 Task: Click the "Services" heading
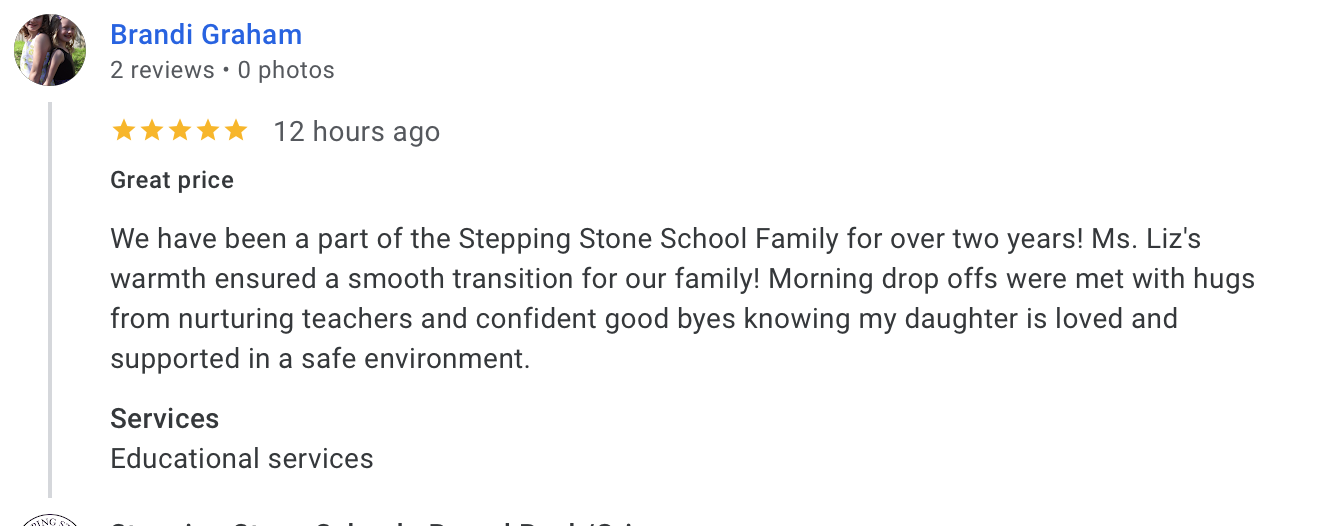165,418
